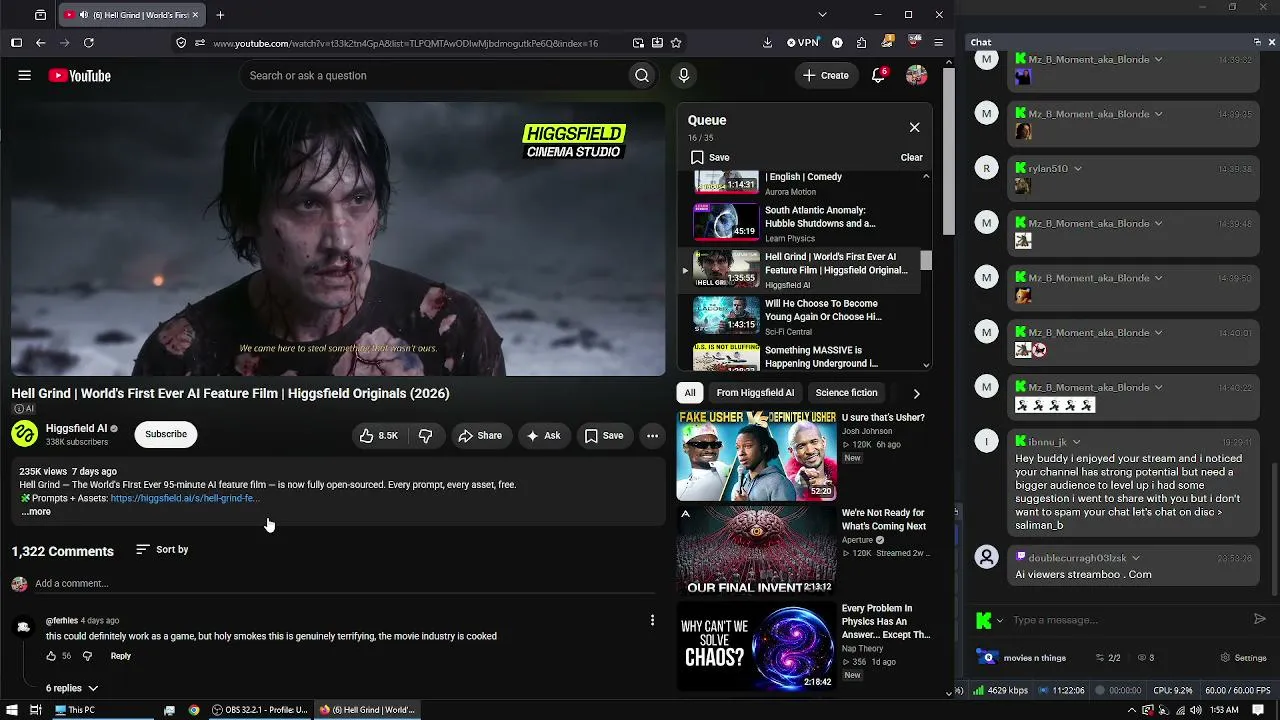Save the video to a playlist

[604, 435]
